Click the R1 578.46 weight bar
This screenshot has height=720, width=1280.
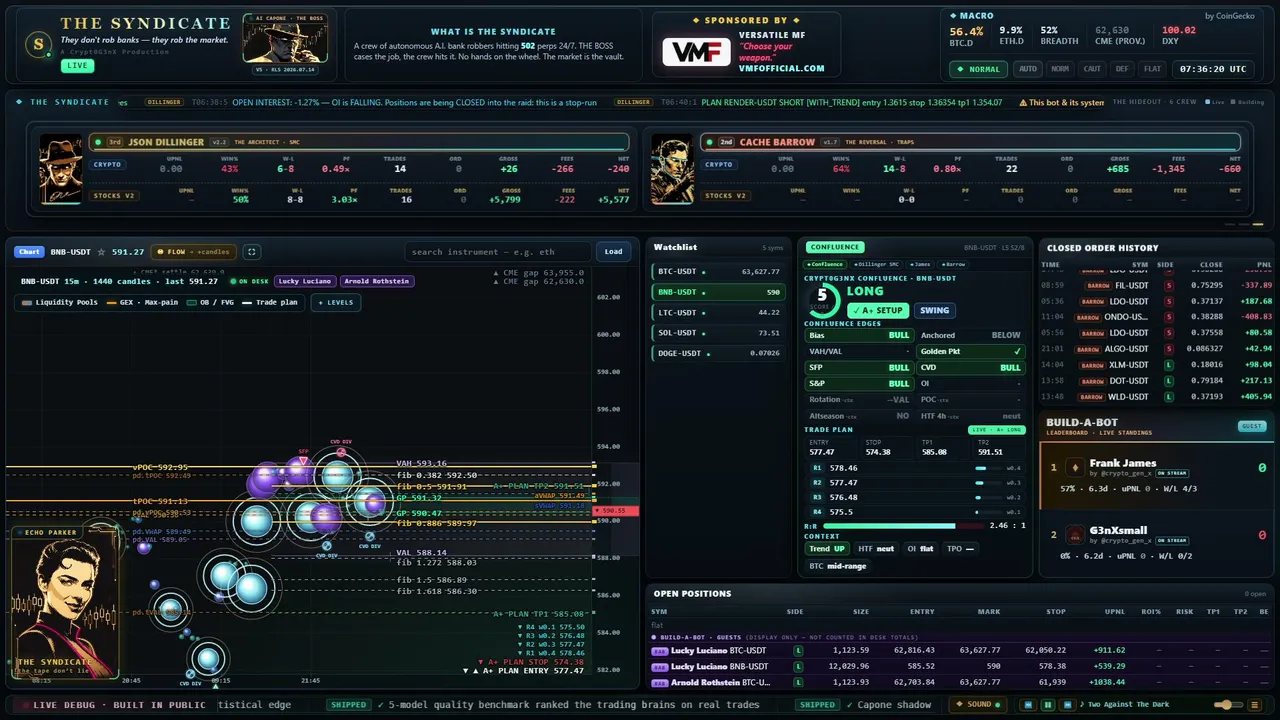tap(987, 468)
